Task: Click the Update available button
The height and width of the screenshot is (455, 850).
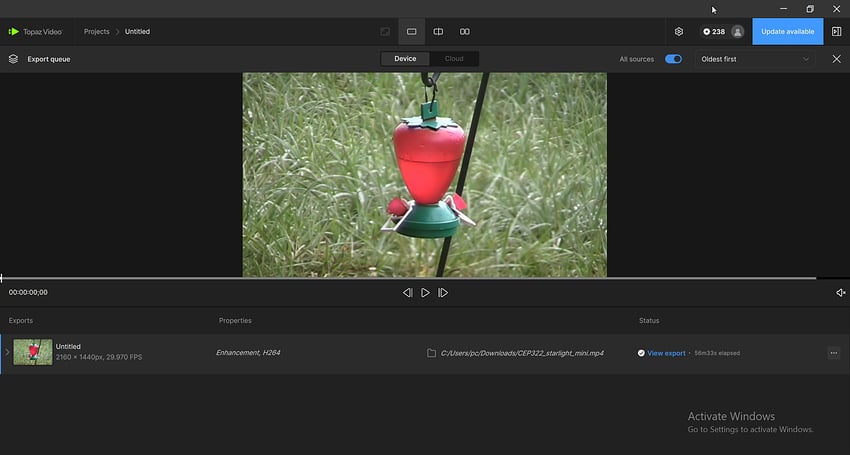Action: pyautogui.click(x=787, y=31)
